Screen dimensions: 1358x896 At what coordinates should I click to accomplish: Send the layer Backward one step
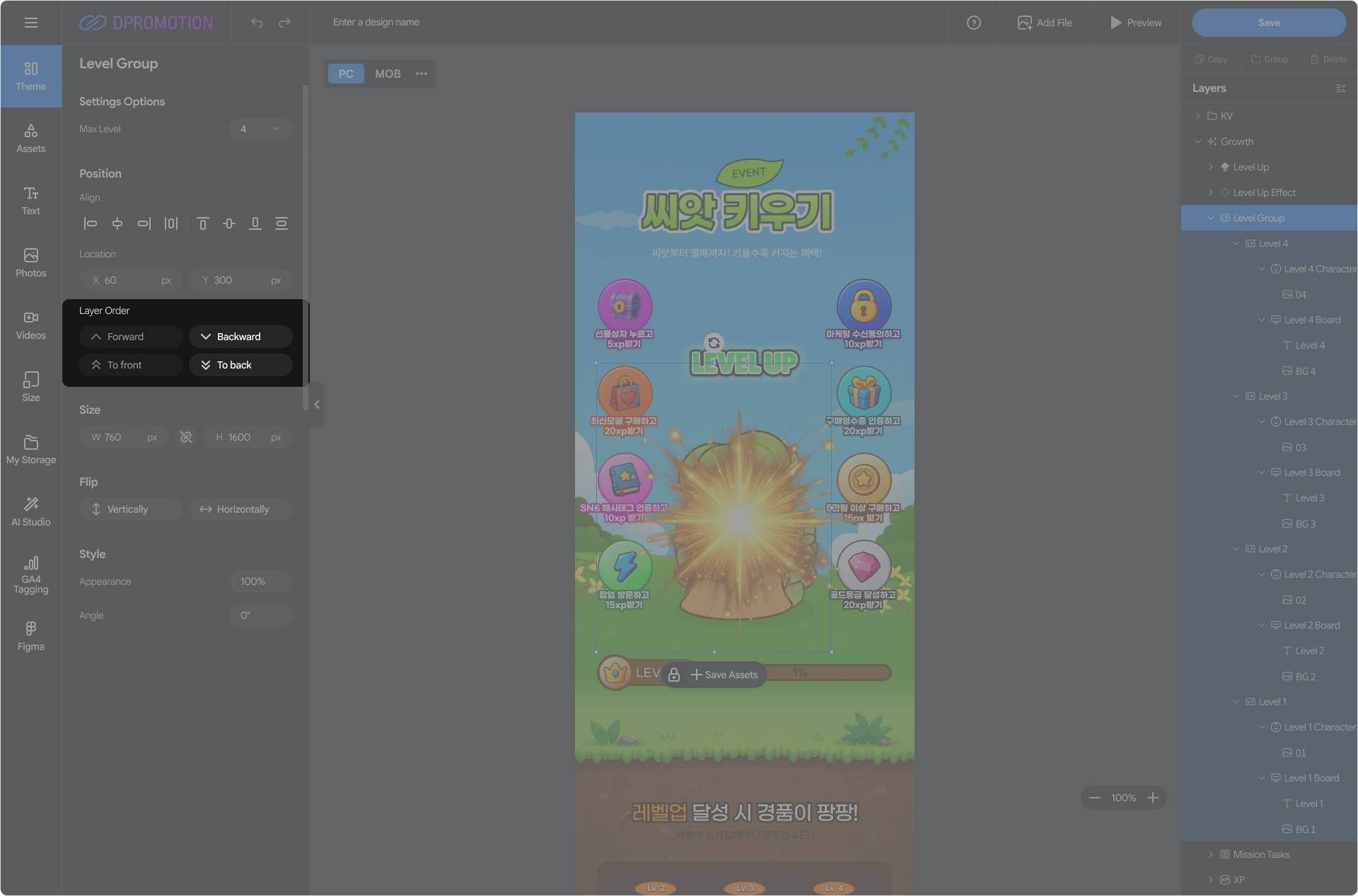[x=240, y=337]
